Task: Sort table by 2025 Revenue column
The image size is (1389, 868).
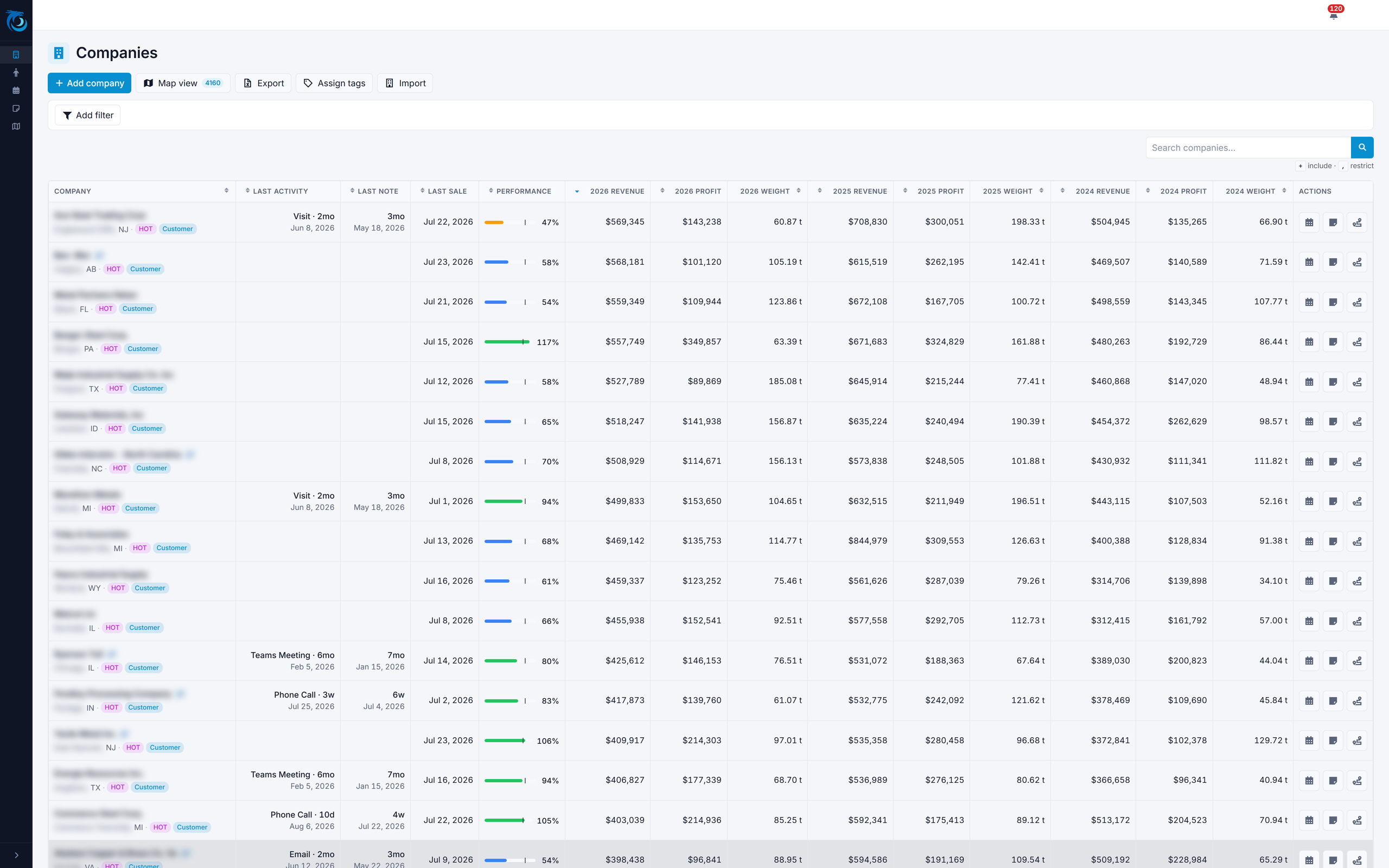Action: pos(851,191)
